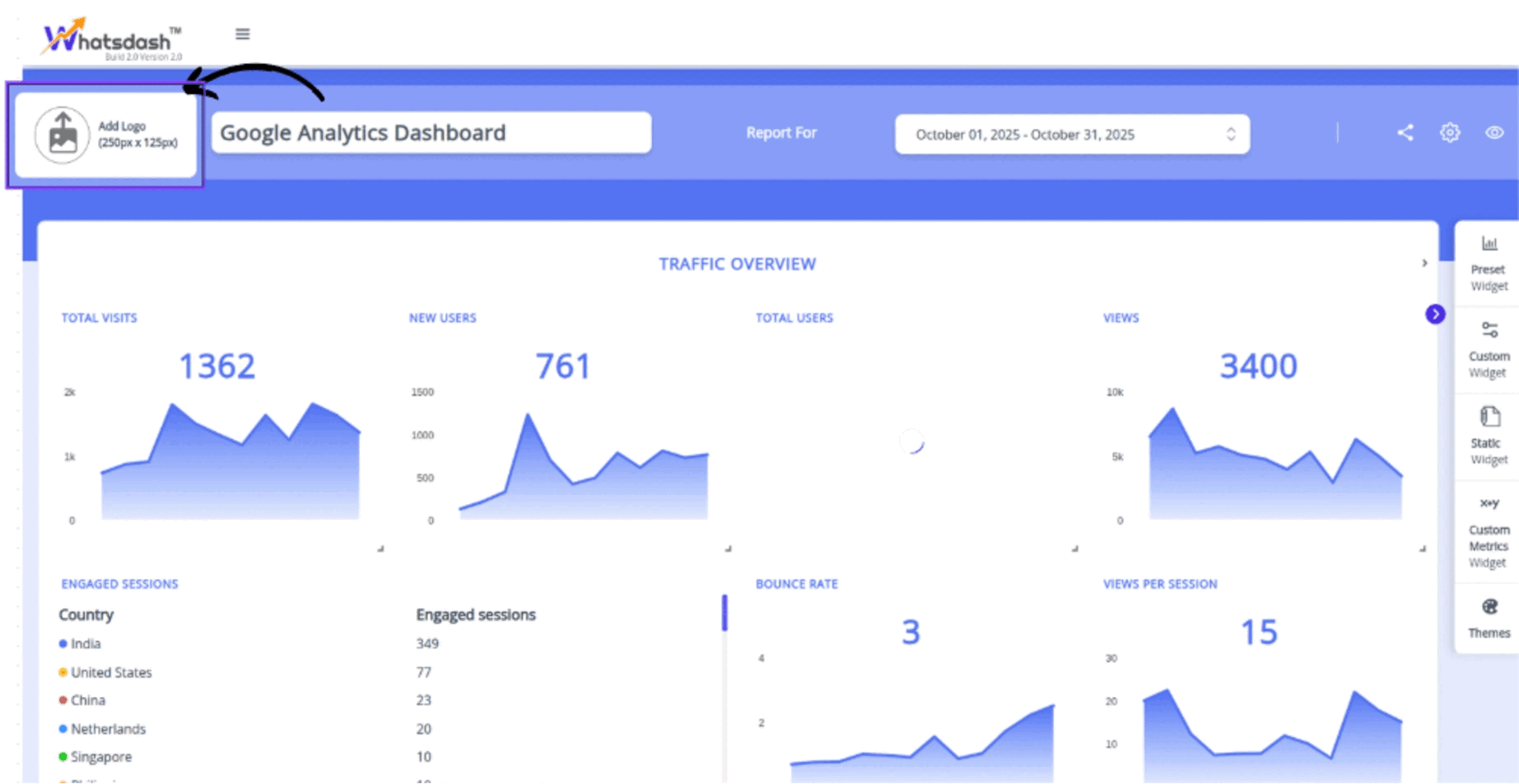Click the Bounce Rate widget heading
Screen dimensions: 1519x784
coord(797,584)
